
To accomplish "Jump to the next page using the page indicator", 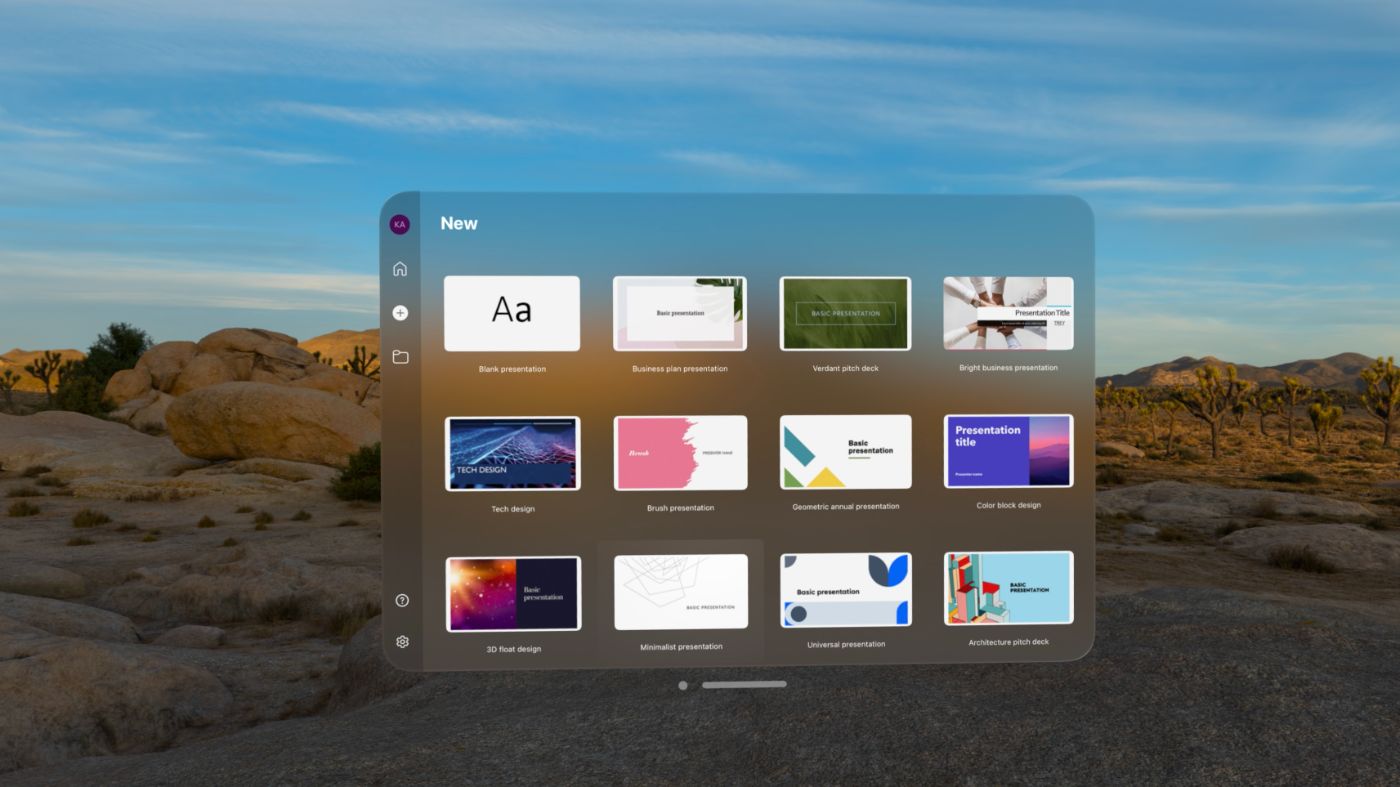I will [744, 685].
